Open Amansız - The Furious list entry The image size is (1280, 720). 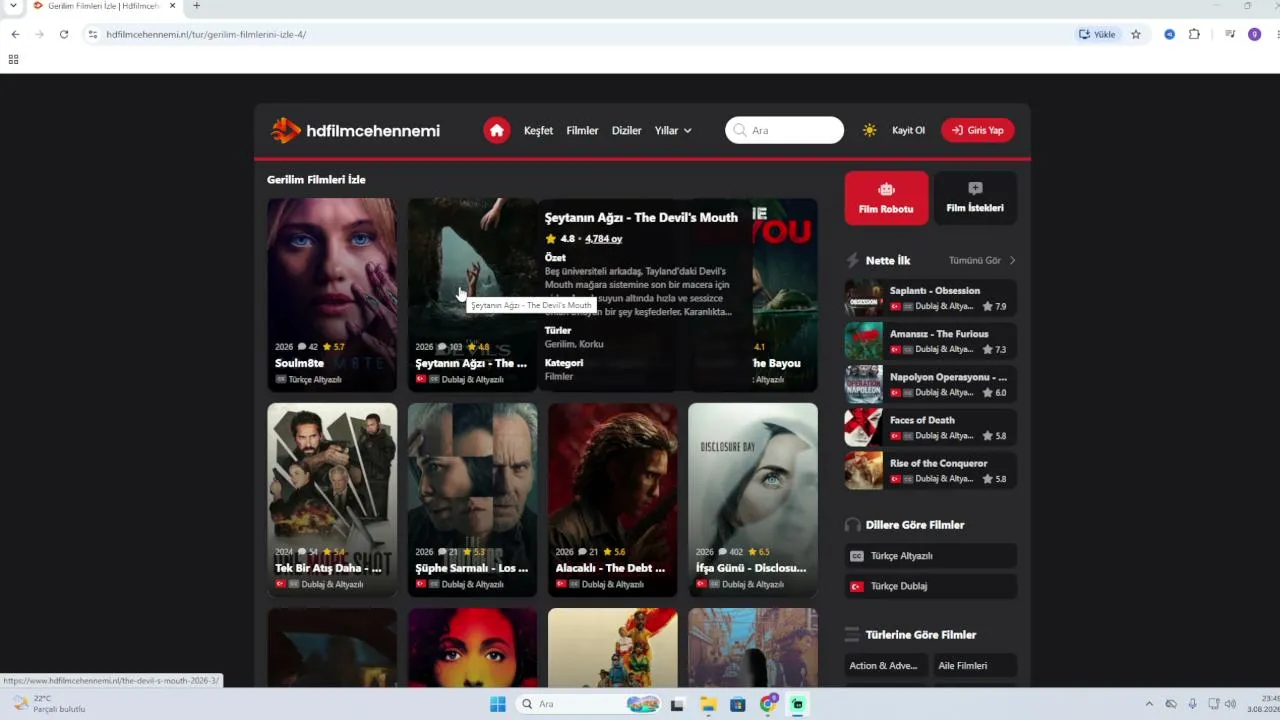(x=930, y=341)
